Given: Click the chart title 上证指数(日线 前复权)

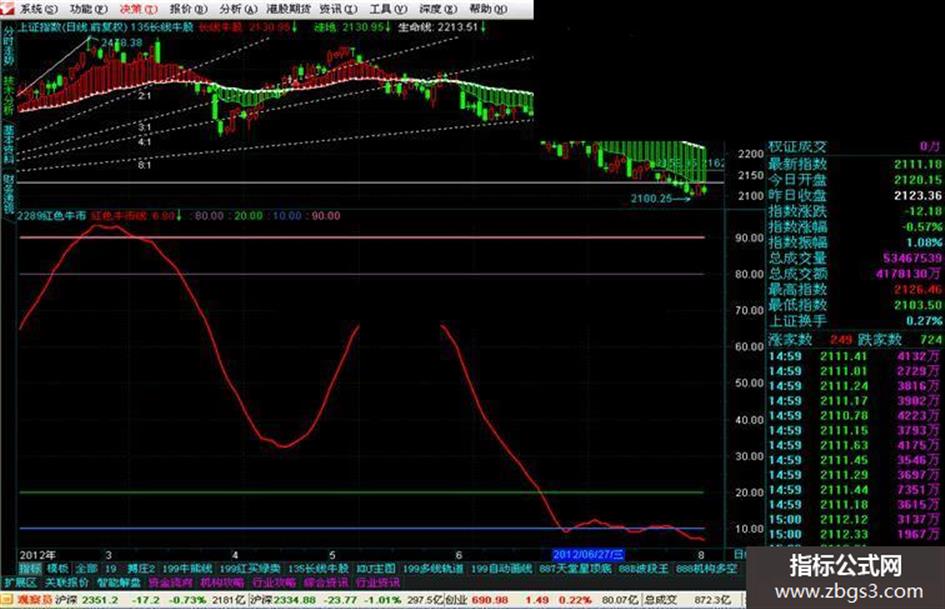Looking at the screenshot, I should click(x=72, y=27).
